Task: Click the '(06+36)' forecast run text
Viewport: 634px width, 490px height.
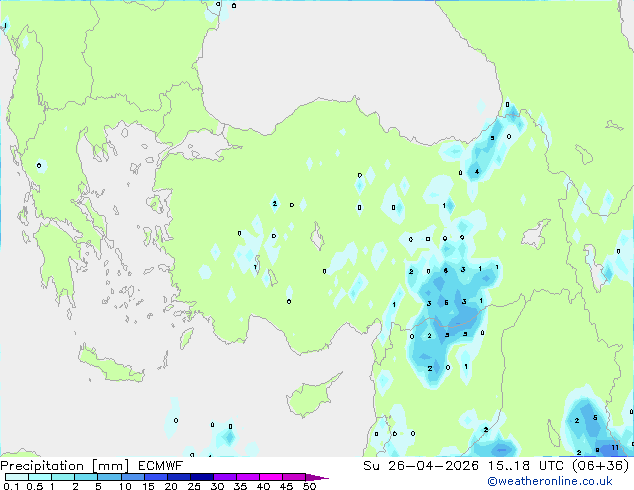Action: tap(601, 466)
